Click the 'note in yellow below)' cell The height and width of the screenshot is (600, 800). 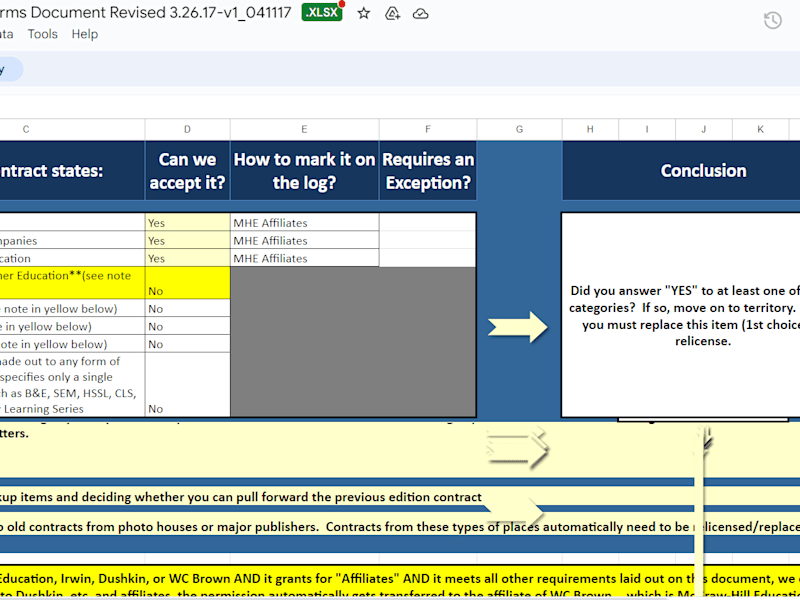(72, 309)
